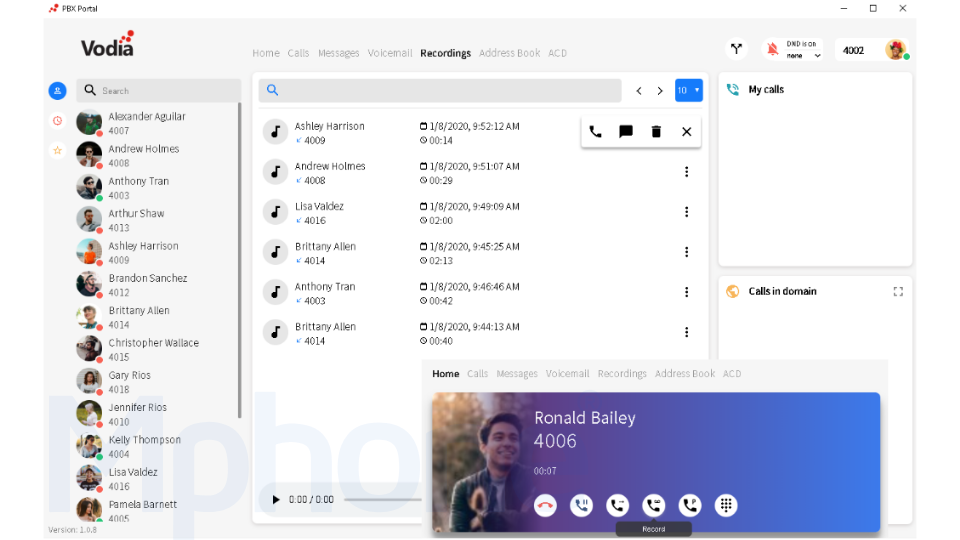Open ACD tab in top navigation
960x540 pixels.
pyautogui.click(x=557, y=53)
